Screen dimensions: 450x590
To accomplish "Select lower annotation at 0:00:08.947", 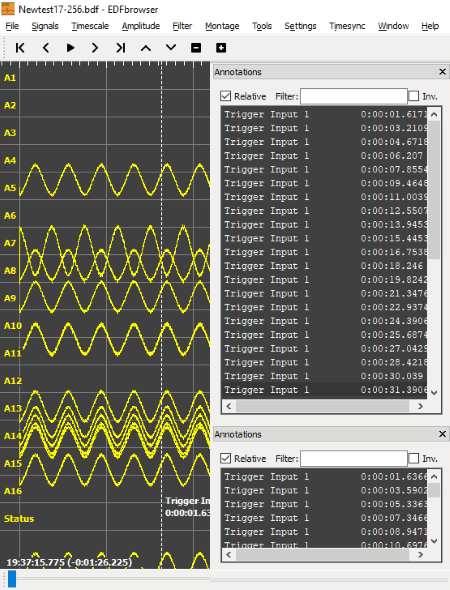I will coord(325,532).
